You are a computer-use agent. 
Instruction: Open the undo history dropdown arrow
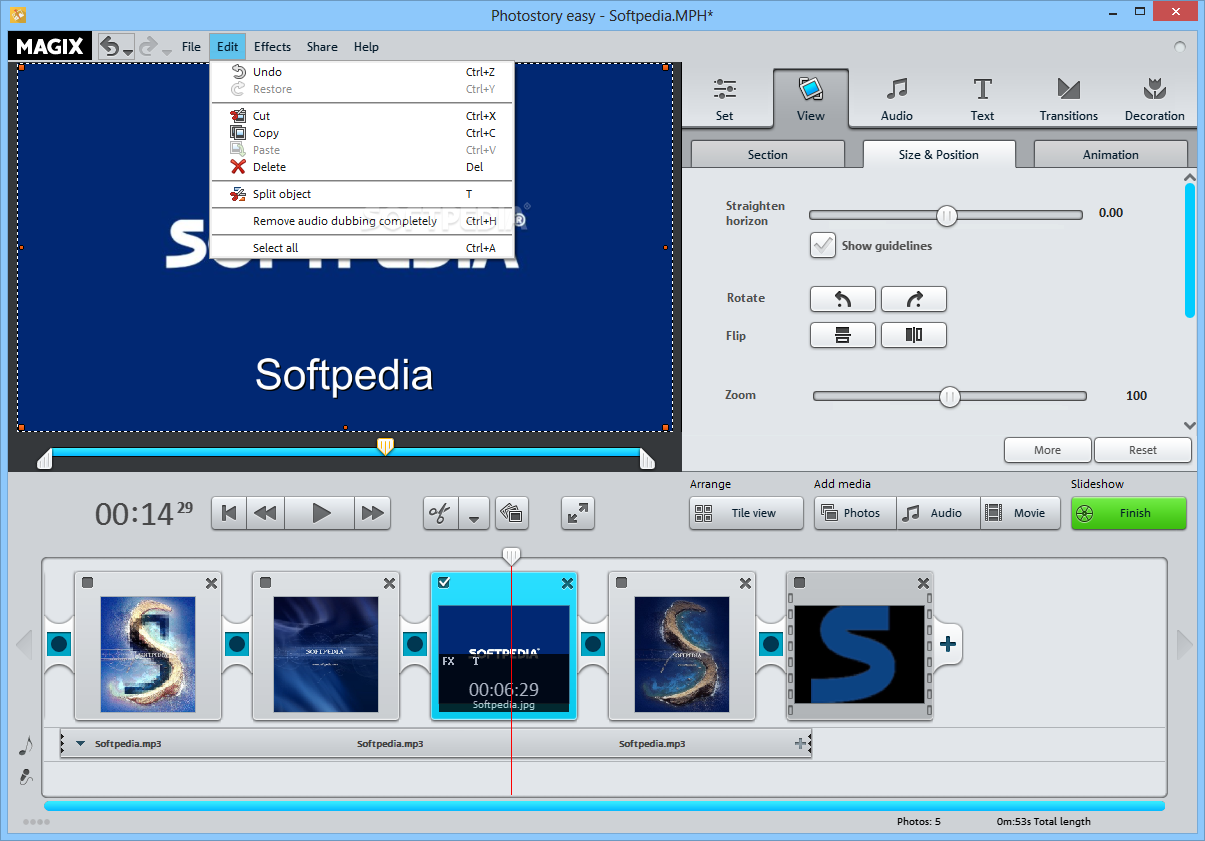point(128,51)
